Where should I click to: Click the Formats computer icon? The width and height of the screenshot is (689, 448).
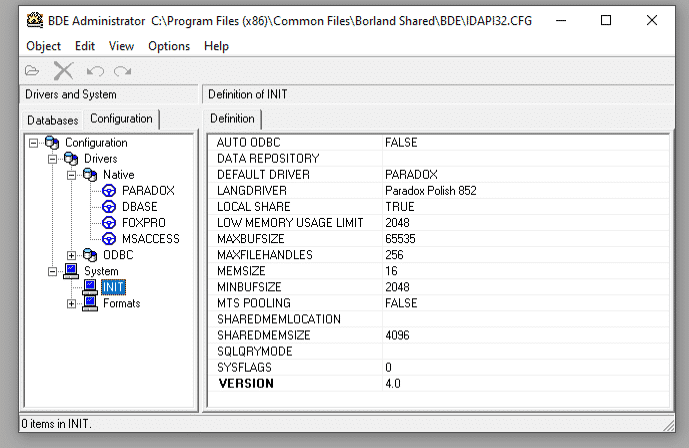pyautogui.click(x=90, y=303)
